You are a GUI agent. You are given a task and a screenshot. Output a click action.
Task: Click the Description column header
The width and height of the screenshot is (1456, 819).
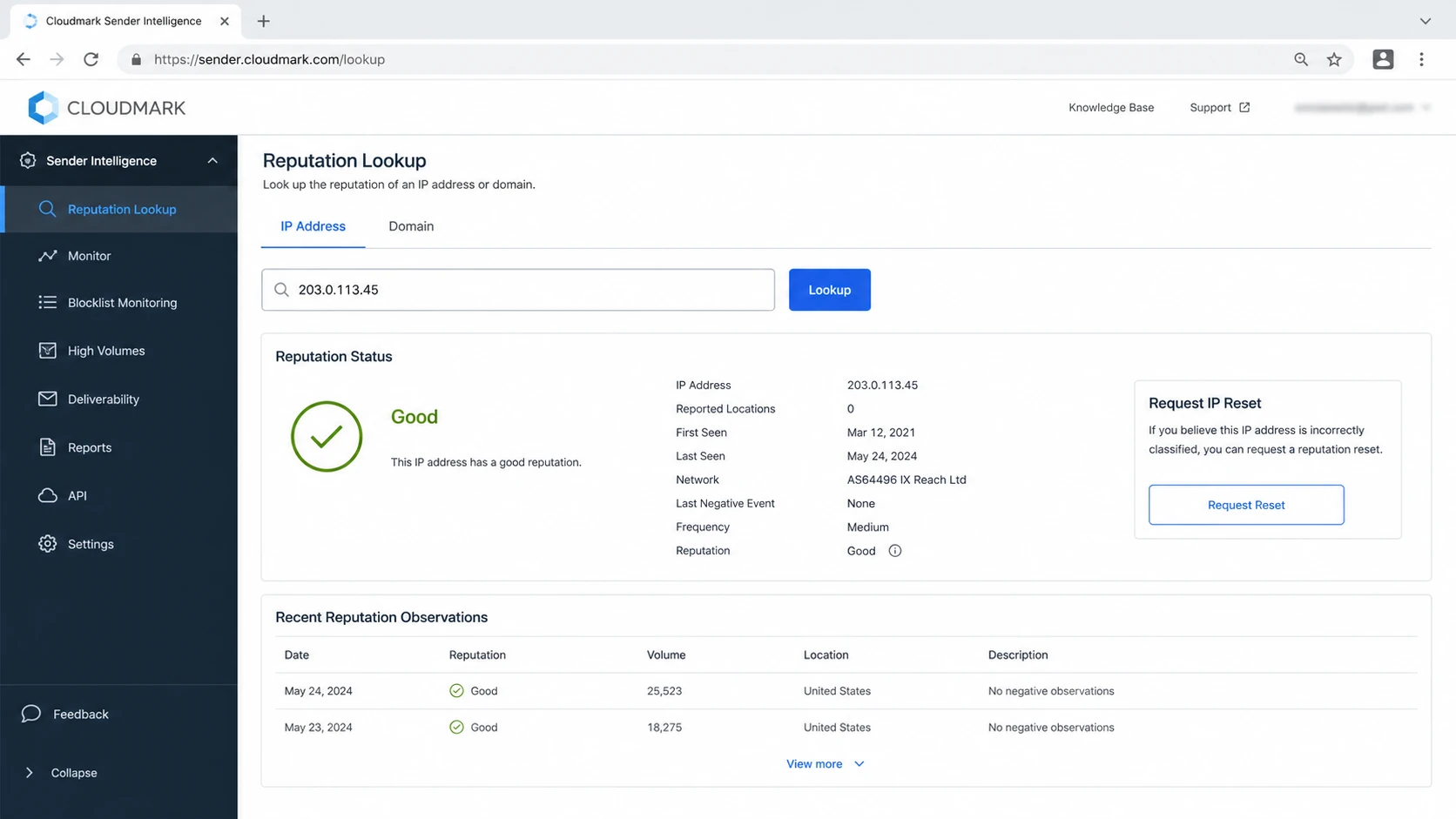(x=1018, y=655)
